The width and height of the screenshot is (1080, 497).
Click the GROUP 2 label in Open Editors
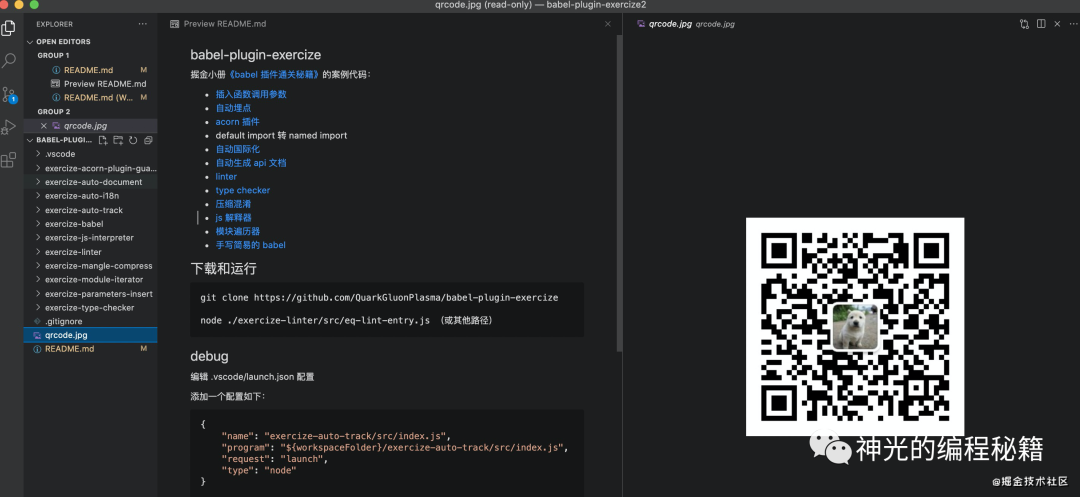(x=54, y=112)
